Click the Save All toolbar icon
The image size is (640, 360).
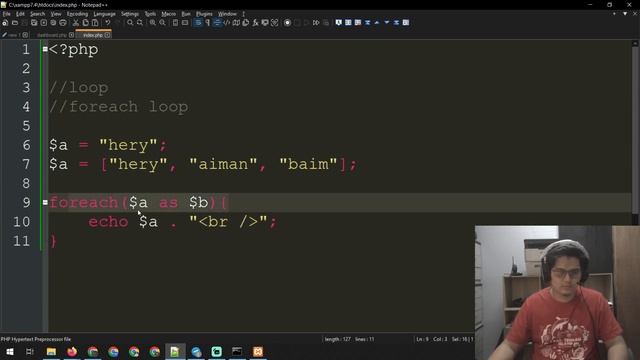tap(34, 23)
